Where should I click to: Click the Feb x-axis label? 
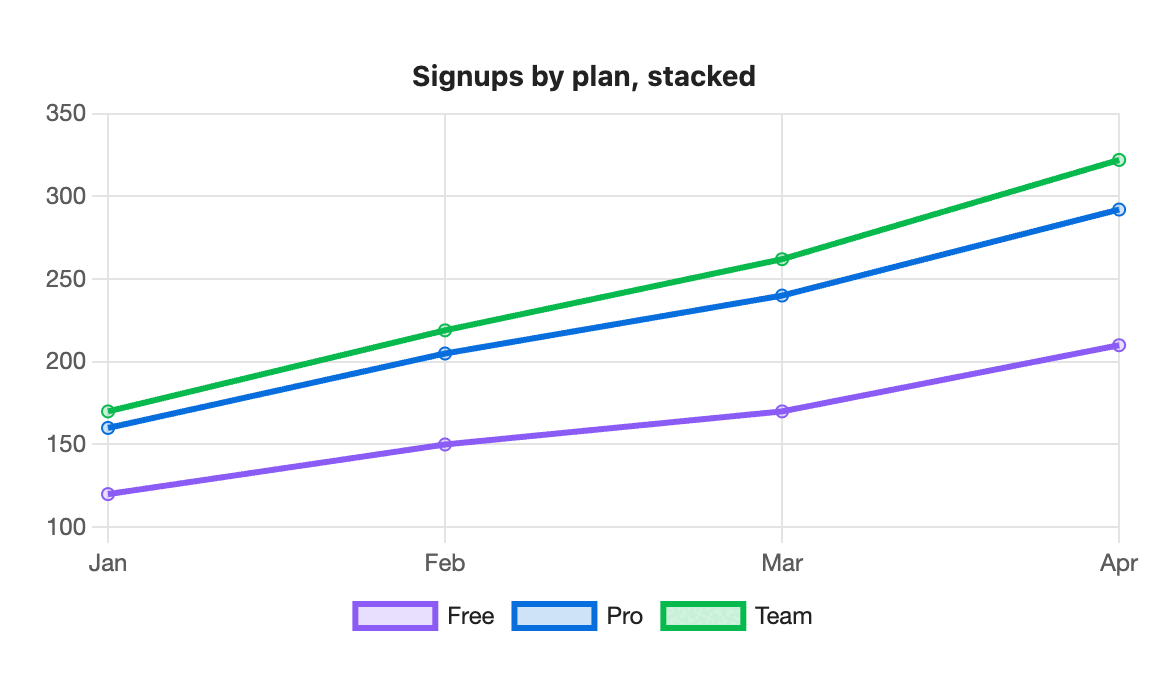pos(445,563)
